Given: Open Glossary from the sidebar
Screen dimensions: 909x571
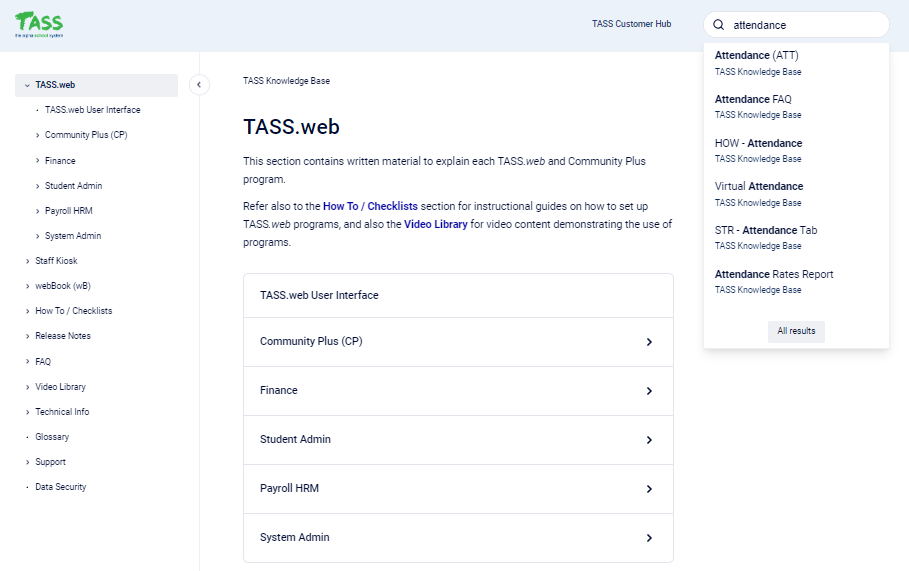Looking at the screenshot, I should click(x=52, y=437).
